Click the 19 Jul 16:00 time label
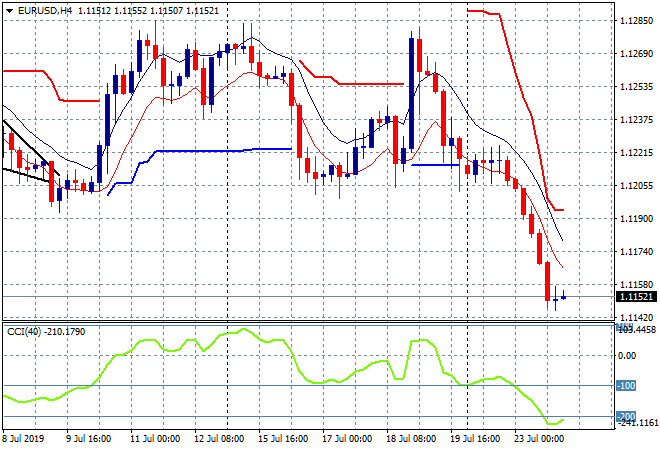The image size is (660, 450). click(x=475, y=439)
